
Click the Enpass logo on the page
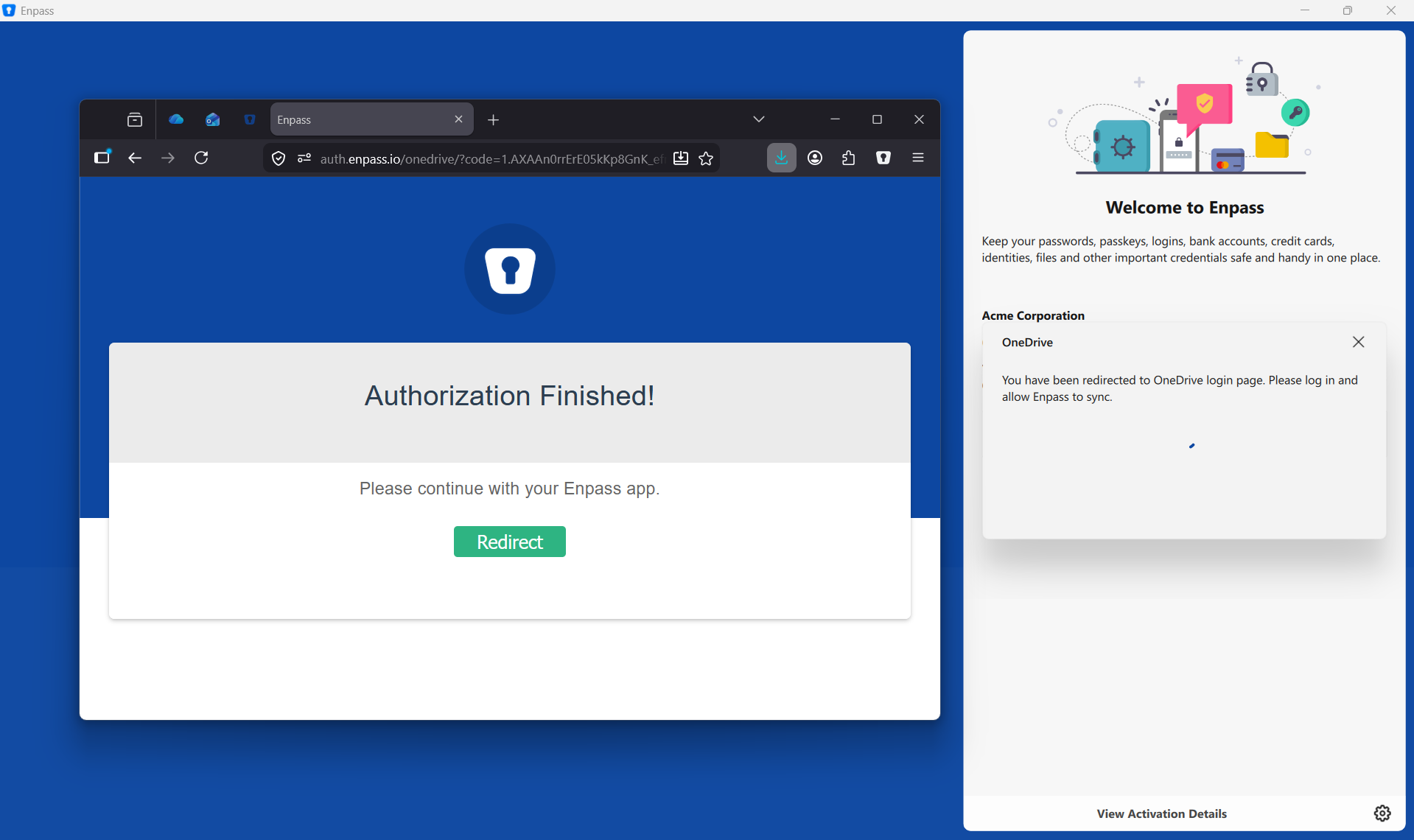coord(510,269)
